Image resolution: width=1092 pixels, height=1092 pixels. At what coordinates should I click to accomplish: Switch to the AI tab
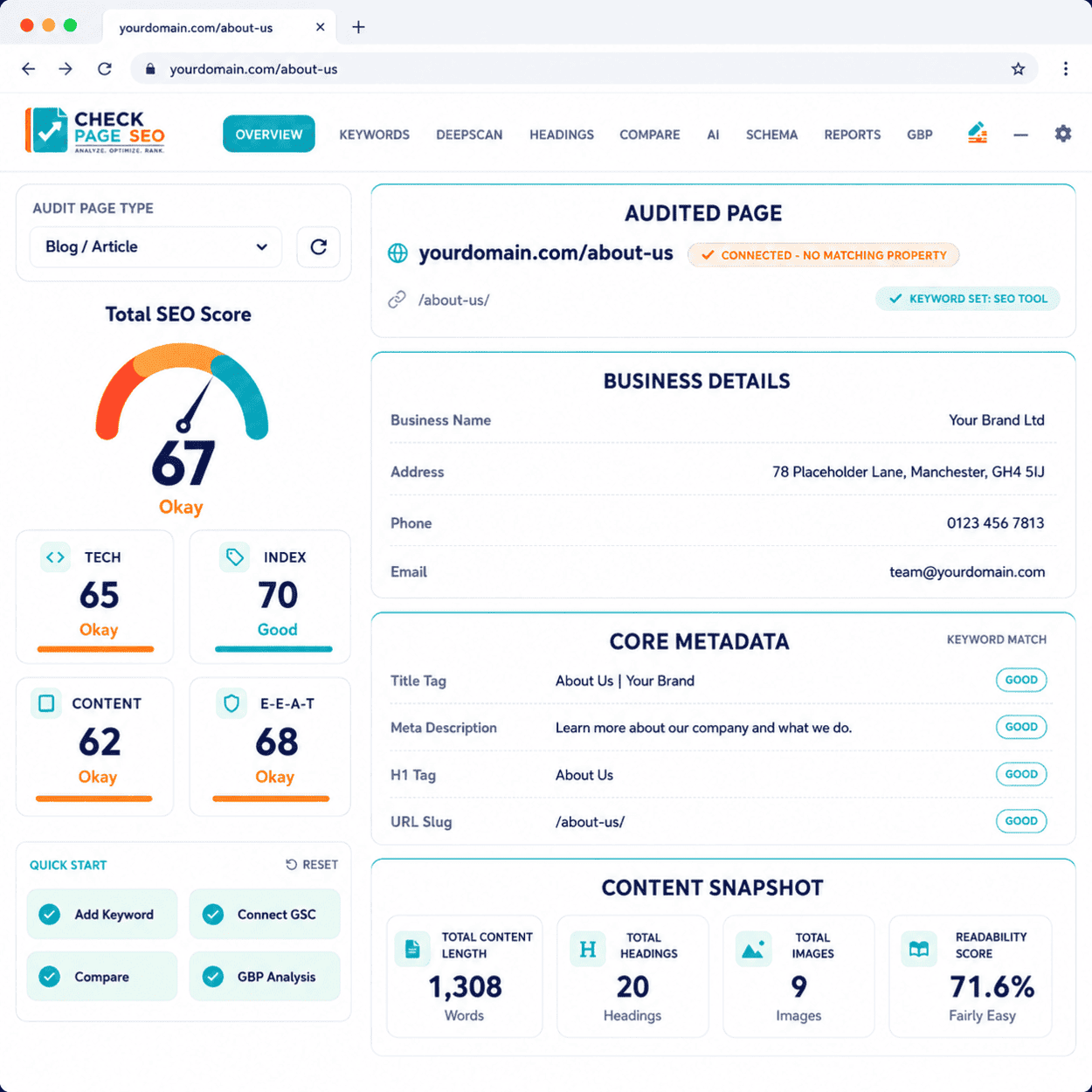click(714, 135)
